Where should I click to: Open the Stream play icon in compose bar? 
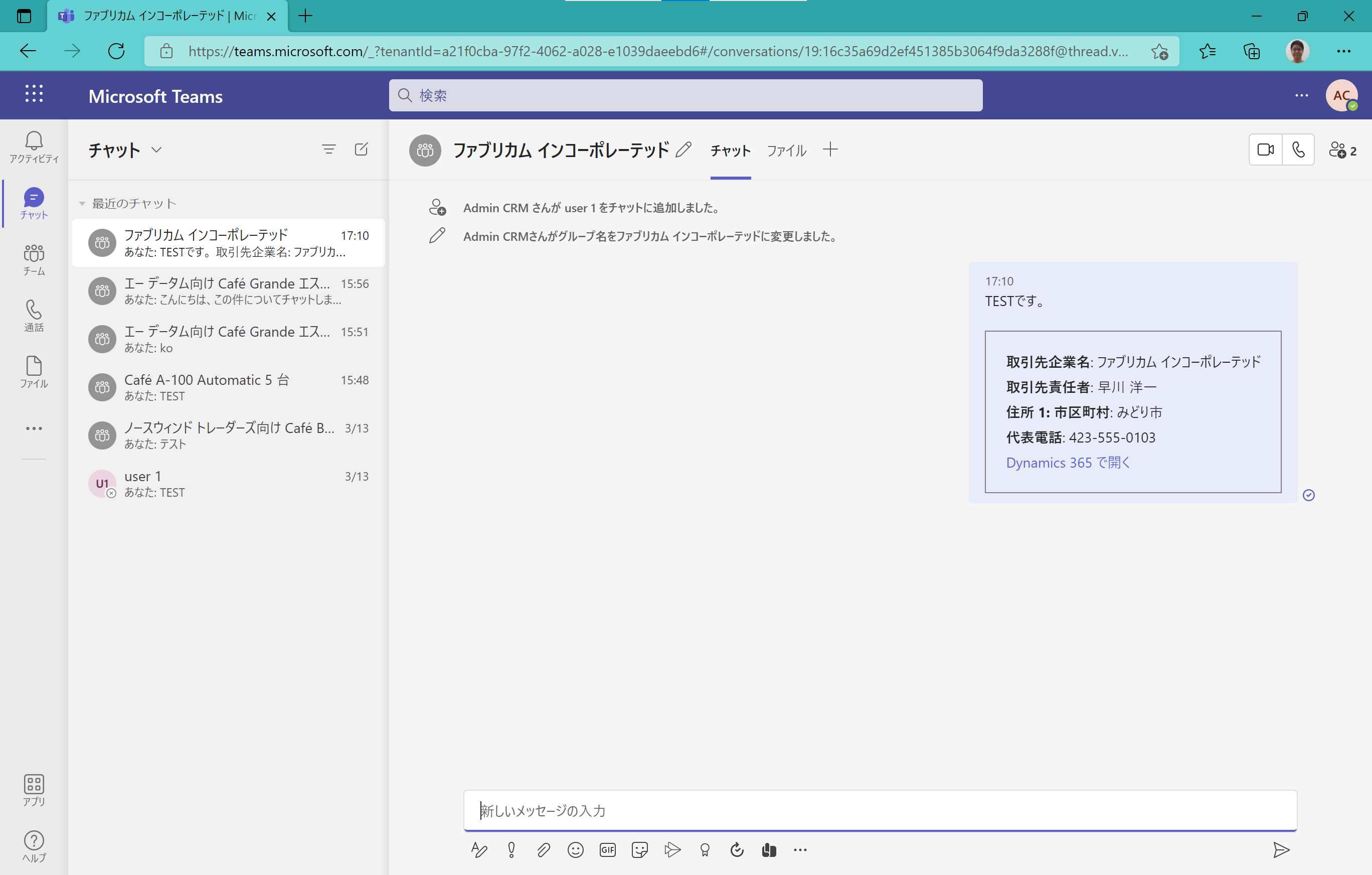[x=672, y=850]
